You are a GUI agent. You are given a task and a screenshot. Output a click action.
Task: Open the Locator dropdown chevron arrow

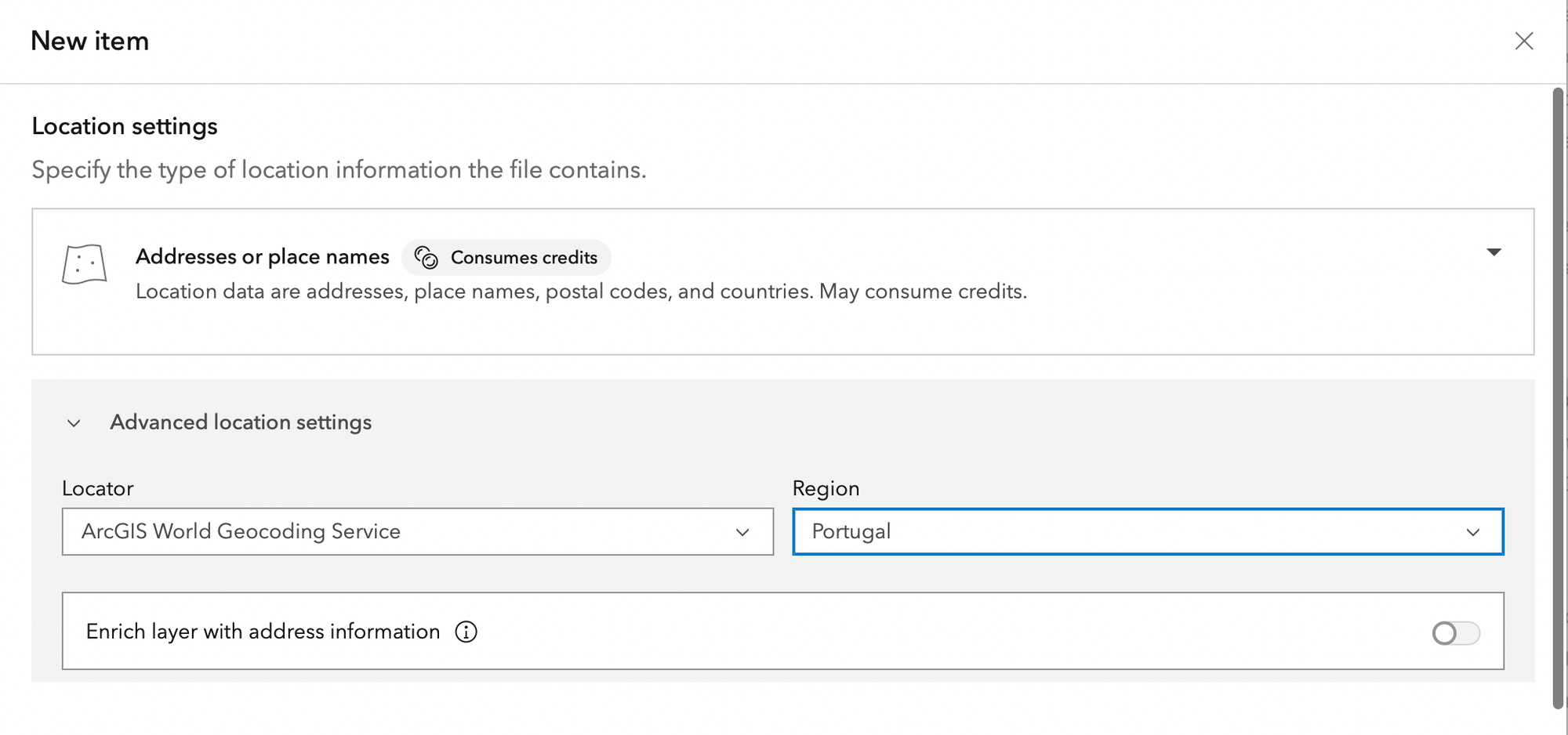point(742,532)
